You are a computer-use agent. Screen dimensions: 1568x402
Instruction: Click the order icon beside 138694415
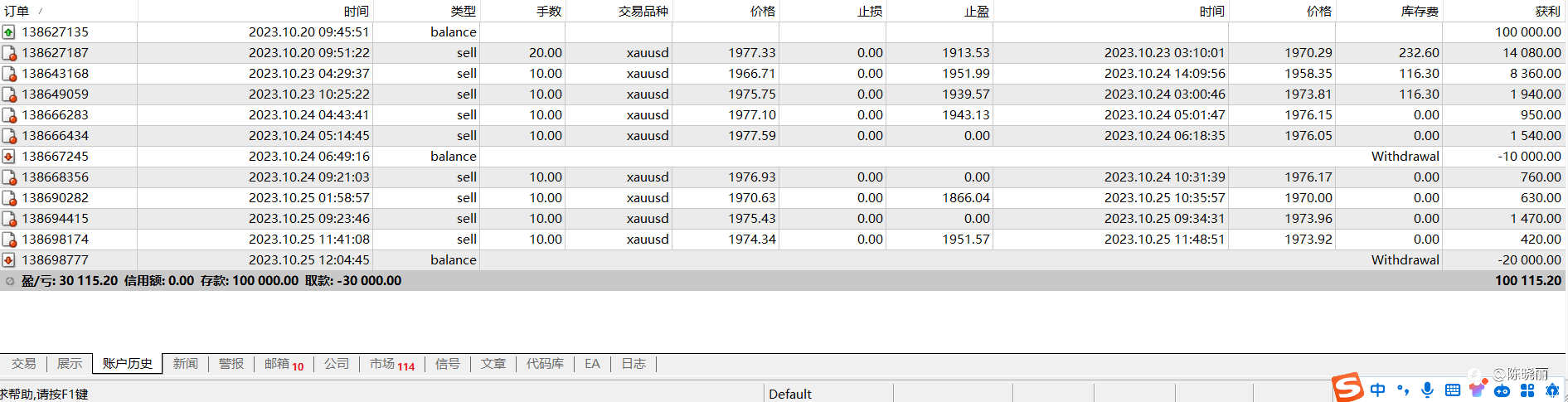pyautogui.click(x=8, y=219)
